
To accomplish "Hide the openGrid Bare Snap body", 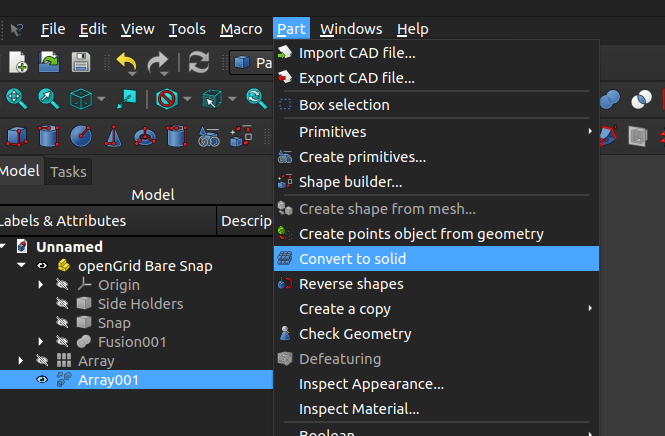I will point(42,266).
